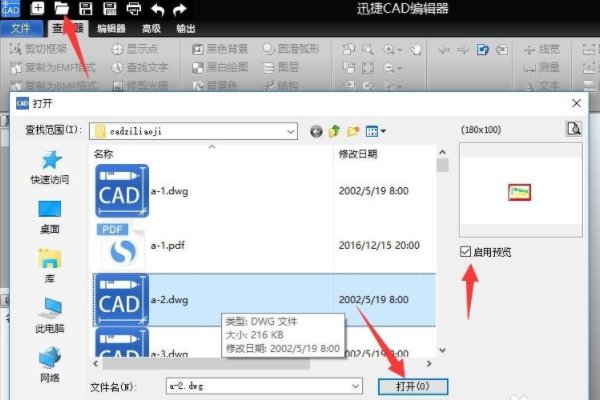Click the horizontal scrollbar left arrow

pos(96,364)
